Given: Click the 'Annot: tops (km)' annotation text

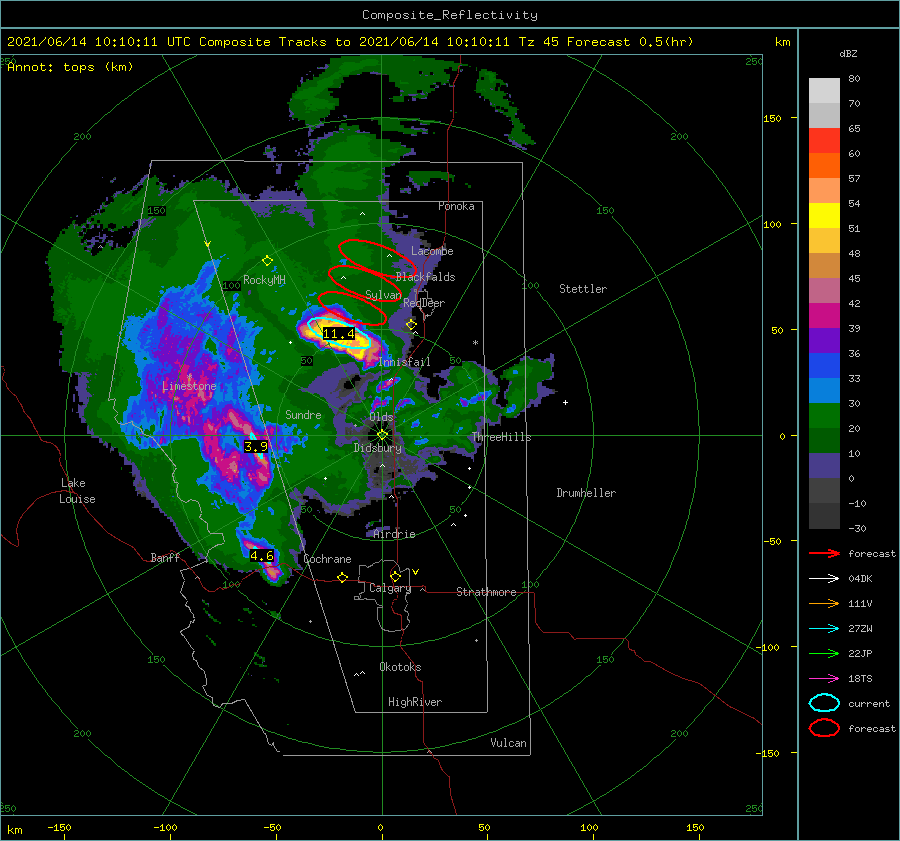Looking at the screenshot, I should click(70, 67).
